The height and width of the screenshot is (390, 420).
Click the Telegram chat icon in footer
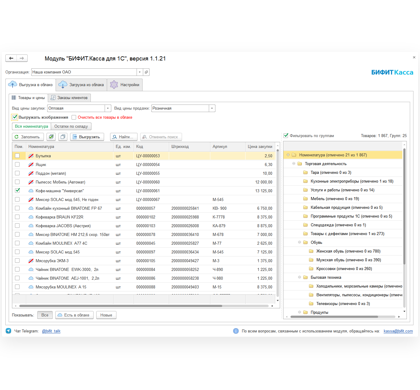point(9,331)
